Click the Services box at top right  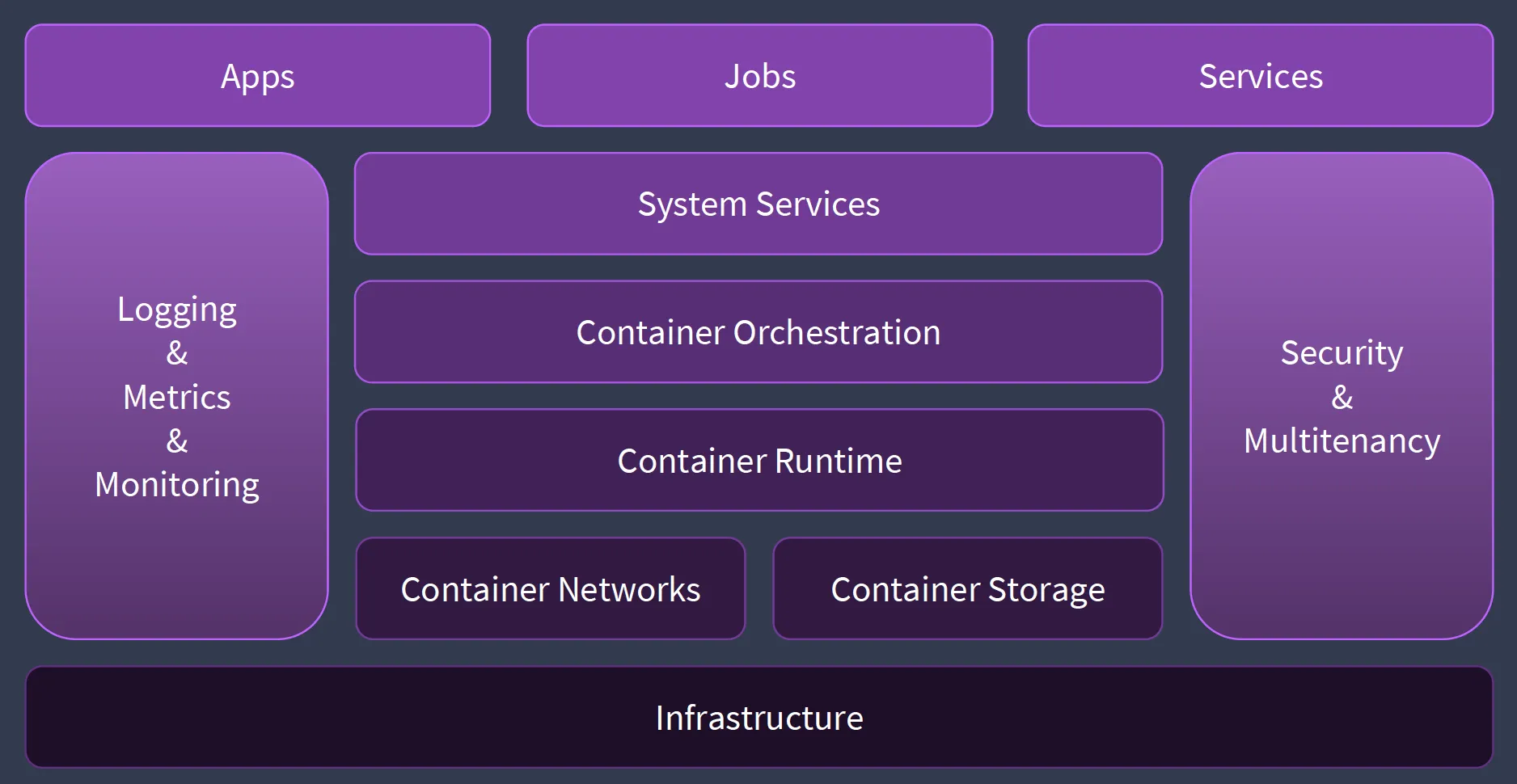coord(1261,75)
